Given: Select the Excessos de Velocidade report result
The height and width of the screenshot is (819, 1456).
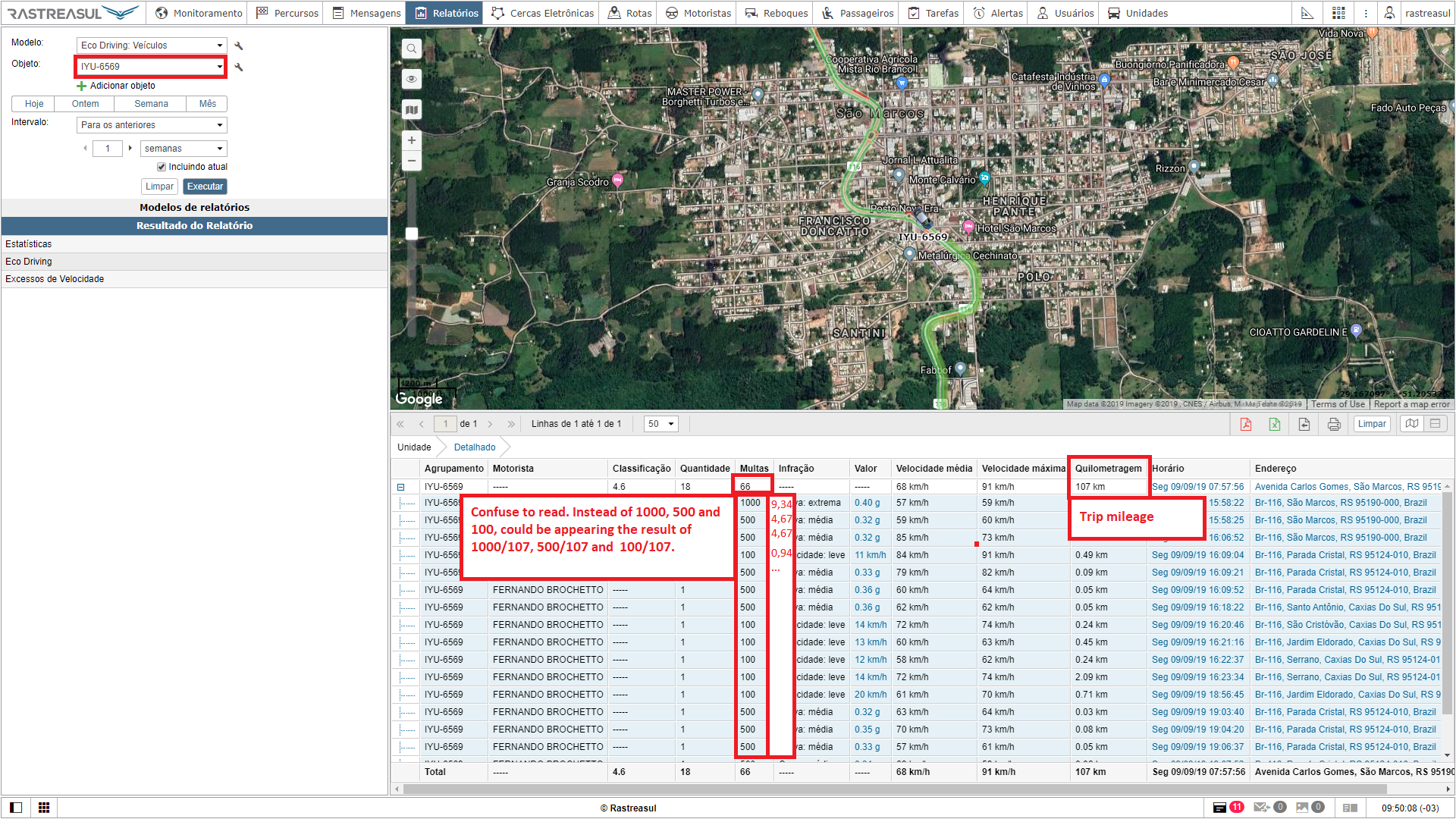Looking at the screenshot, I should (x=55, y=279).
